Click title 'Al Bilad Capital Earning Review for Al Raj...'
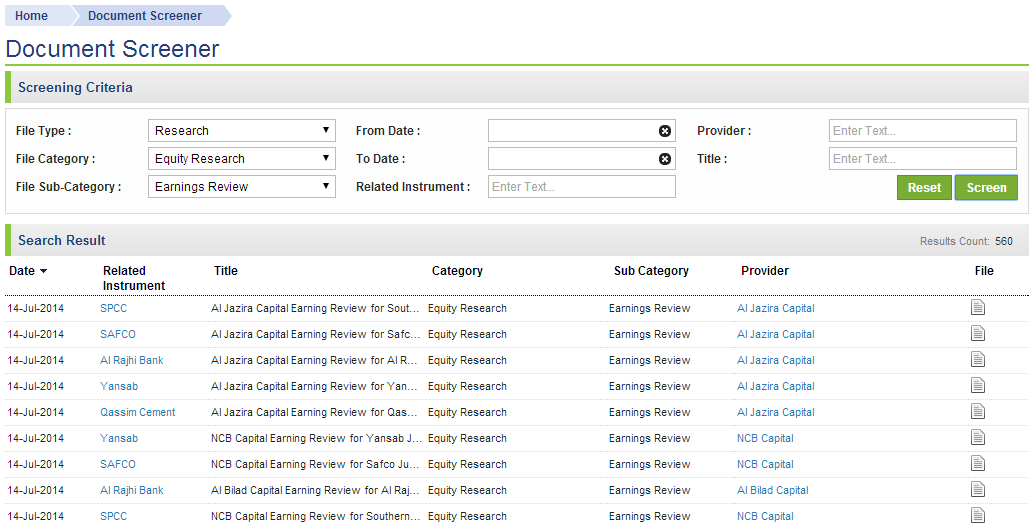The width and height of the screenshot is (1034, 529). pyautogui.click(x=315, y=490)
